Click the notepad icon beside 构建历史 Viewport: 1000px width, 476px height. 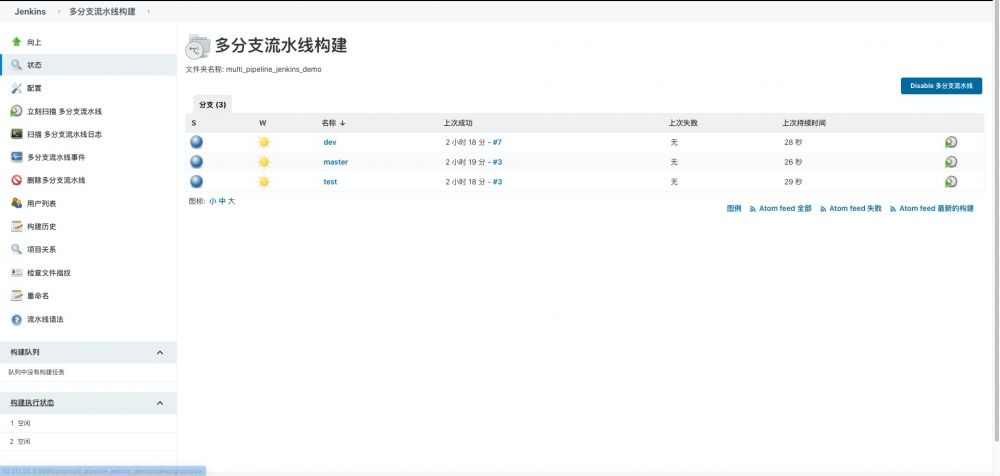[17, 227]
